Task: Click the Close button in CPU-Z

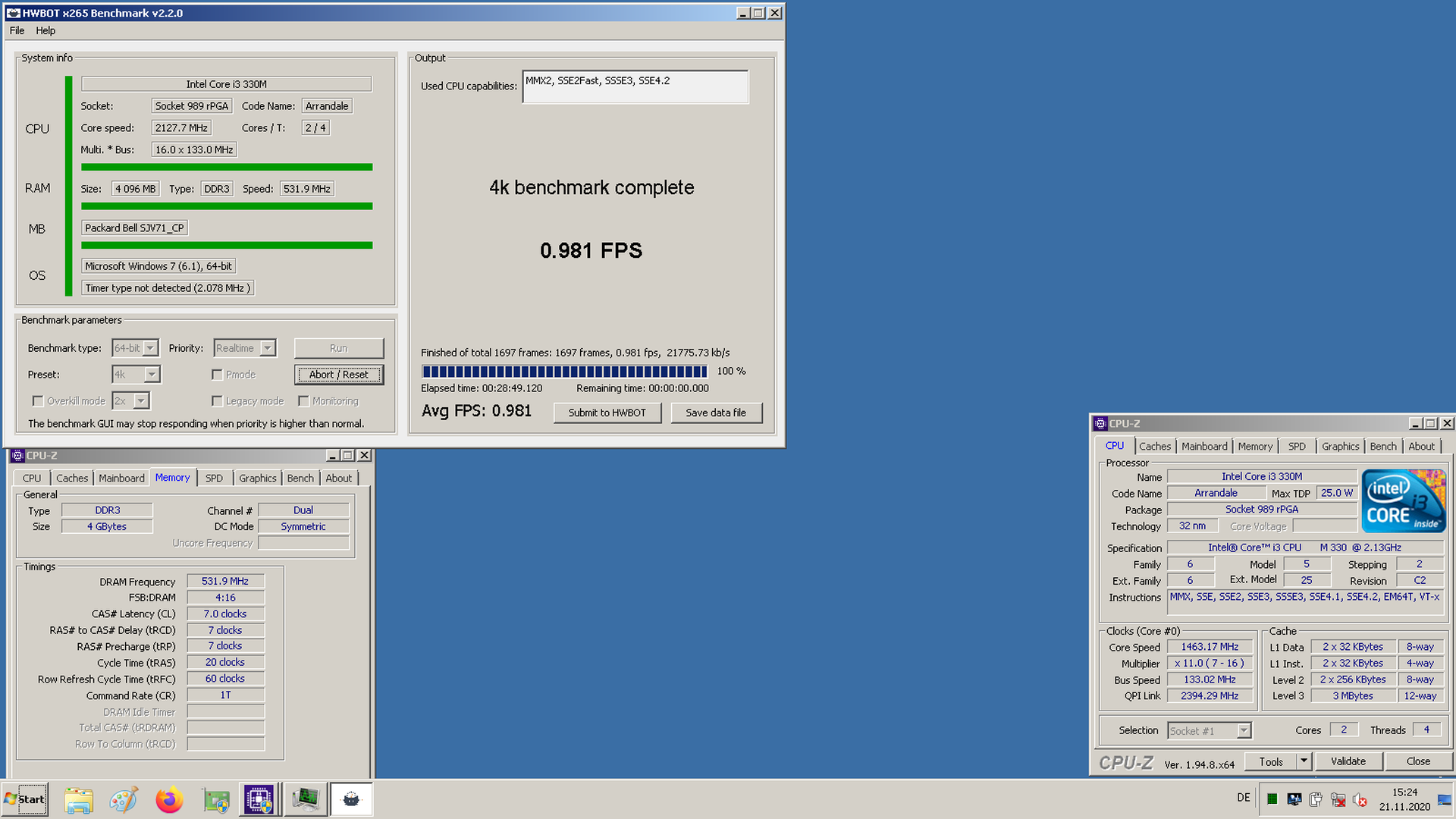Action: (1418, 761)
